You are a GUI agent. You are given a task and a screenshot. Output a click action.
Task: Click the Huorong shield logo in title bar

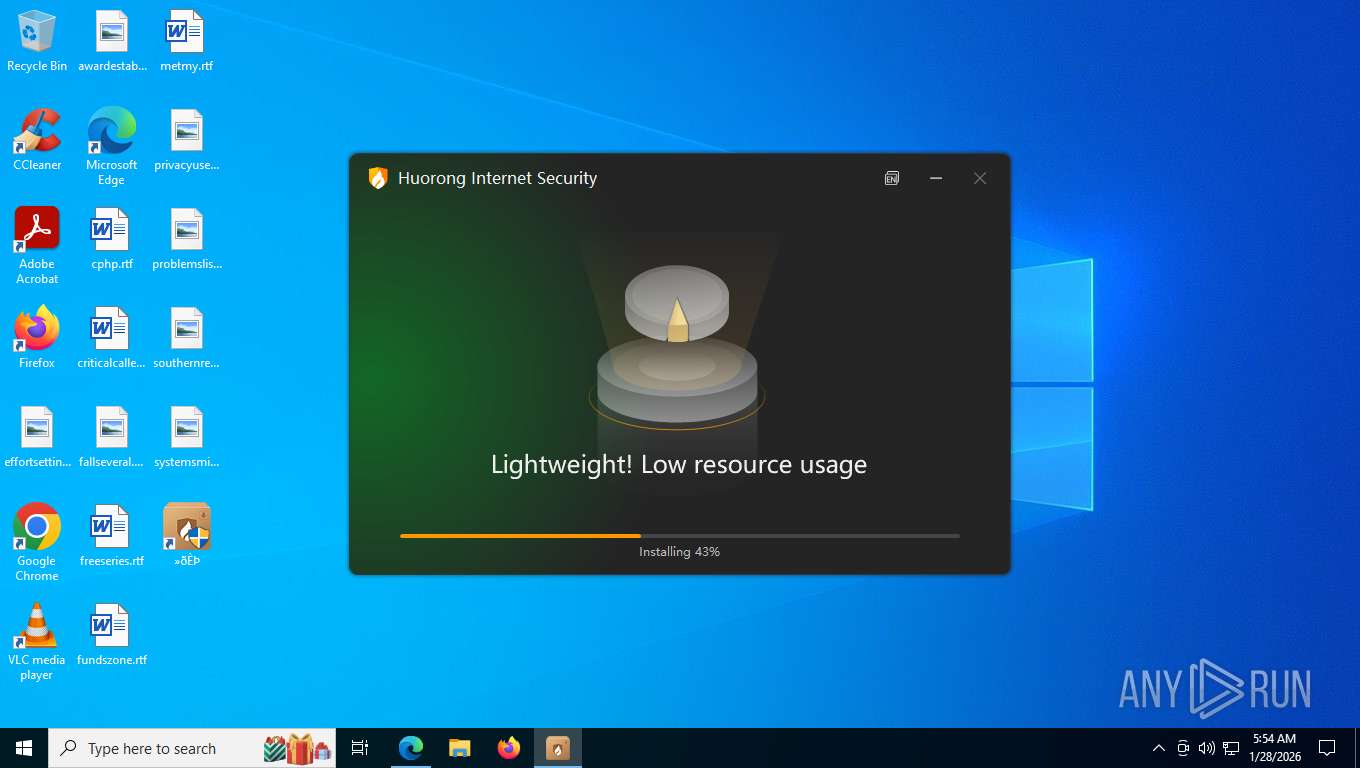(378, 178)
